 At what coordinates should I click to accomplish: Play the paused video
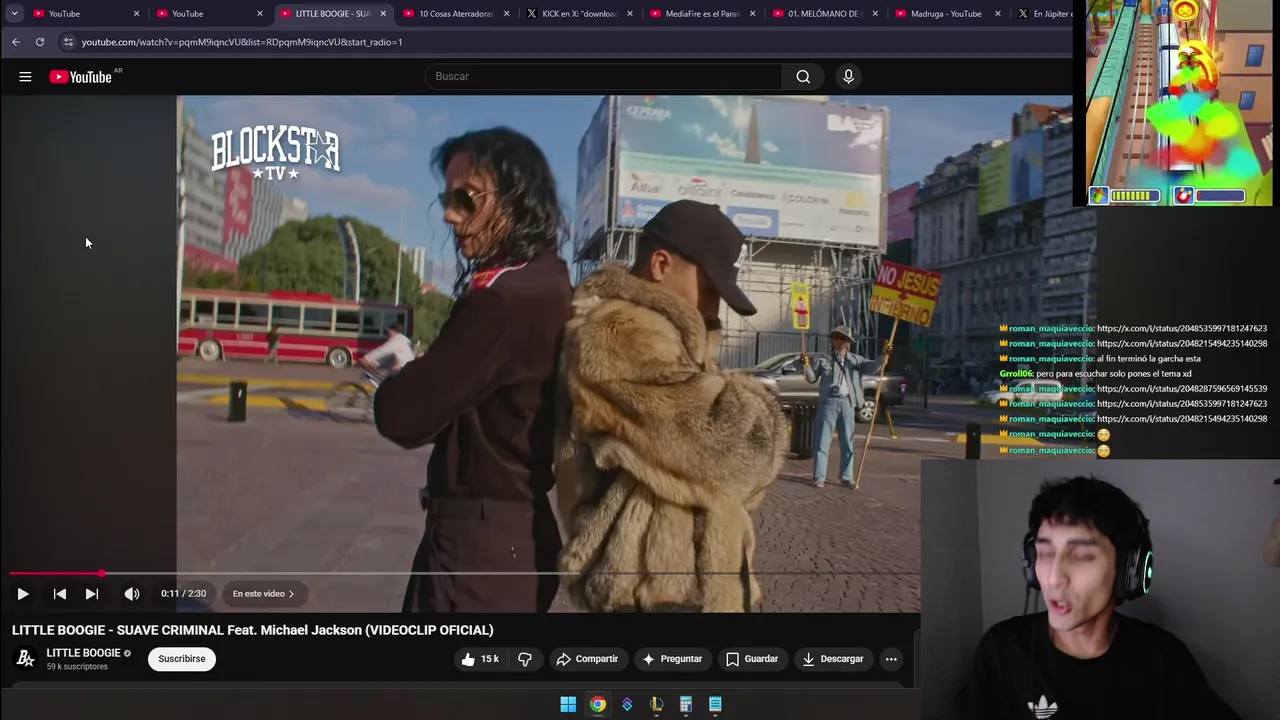(22, 594)
